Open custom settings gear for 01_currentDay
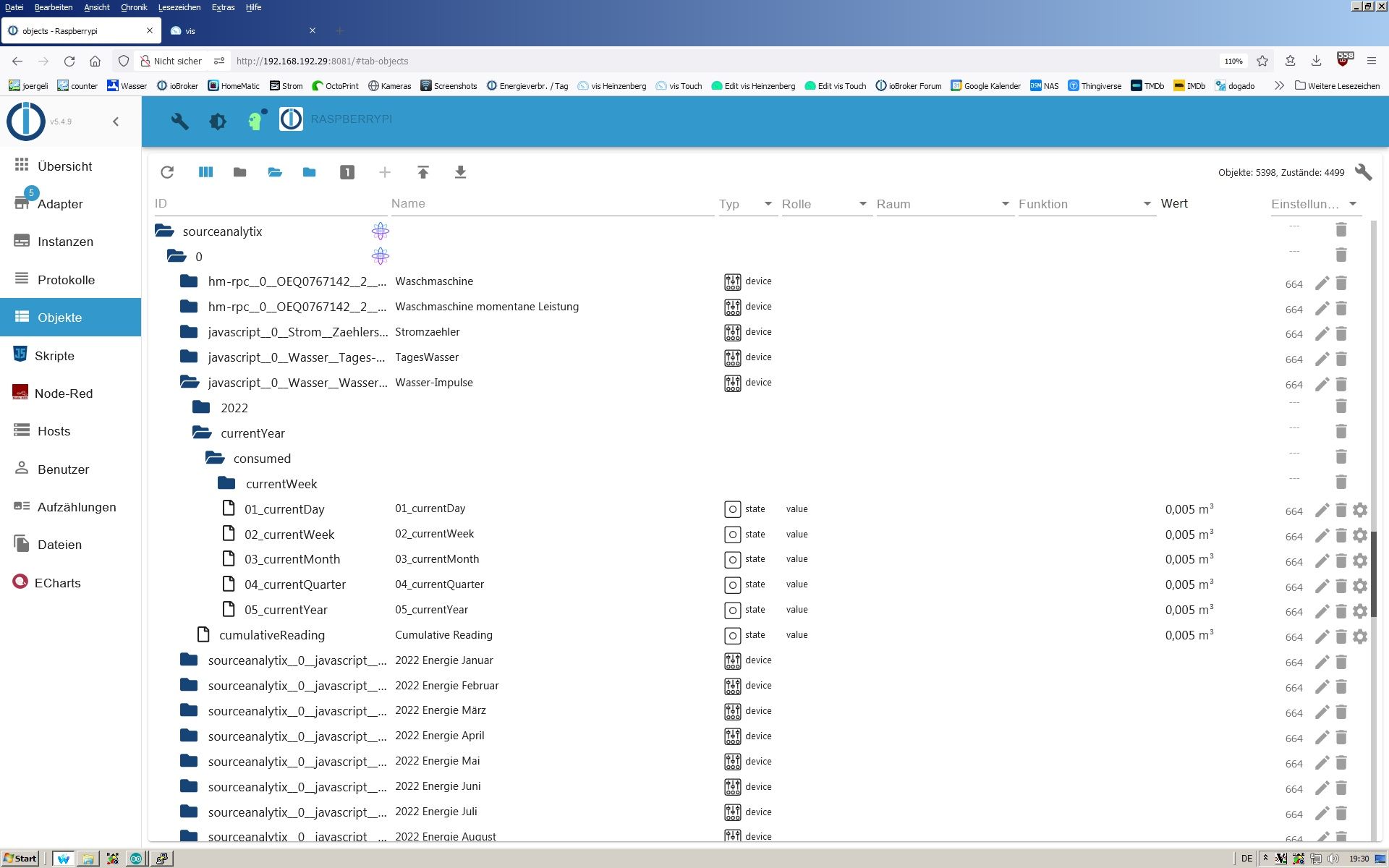Image resolution: width=1389 pixels, height=868 pixels. click(x=1360, y=510)
